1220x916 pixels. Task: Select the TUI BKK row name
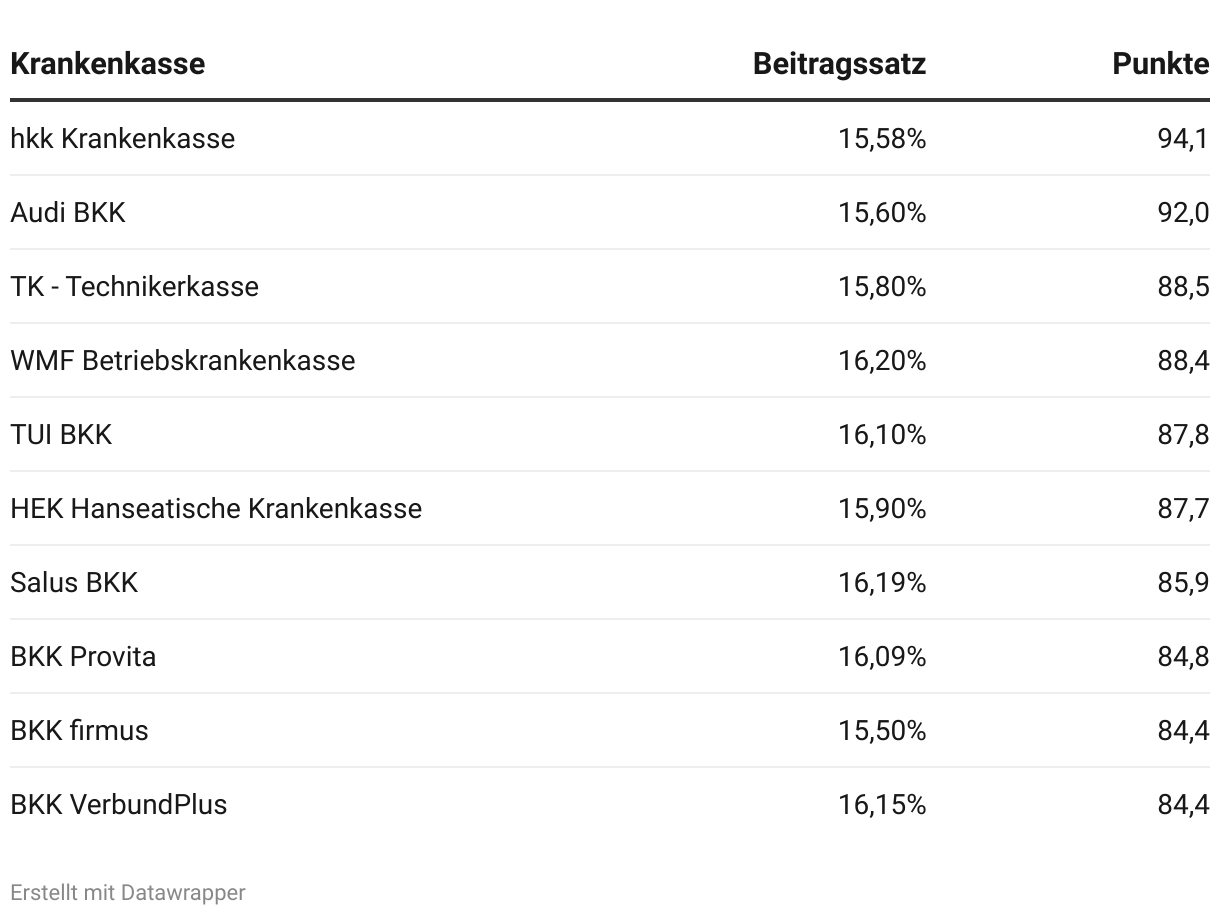[61, 434]
